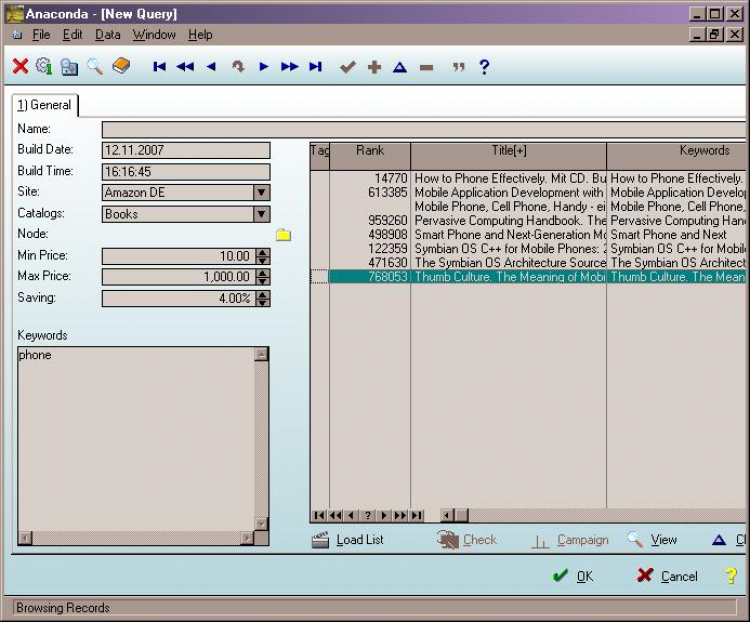The width and height of the screenshot is (750, 622).
Task: Select the Thumb Culture row in results grid
Action: coord(507,277)
